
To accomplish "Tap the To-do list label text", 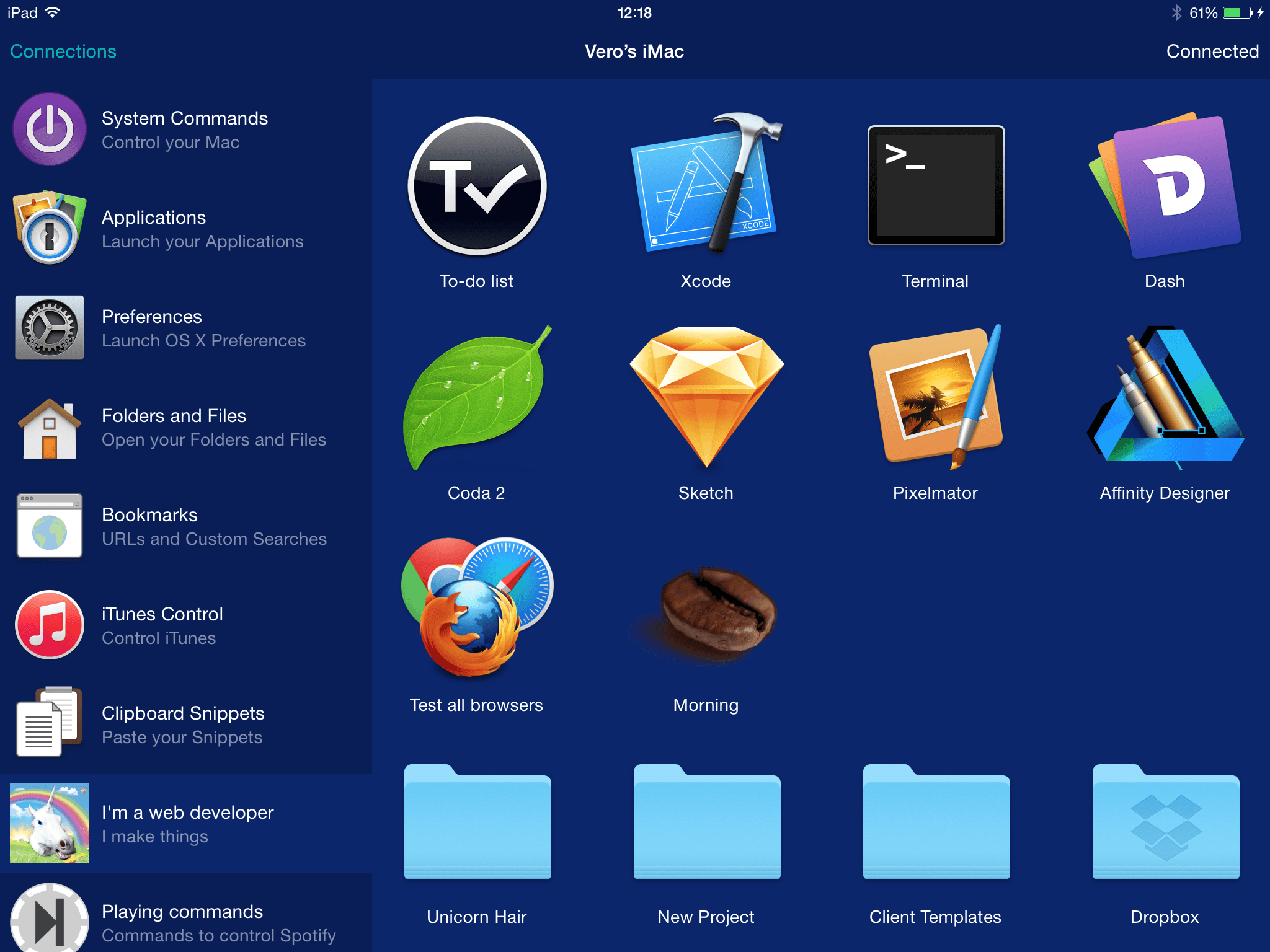I will 476,281.
